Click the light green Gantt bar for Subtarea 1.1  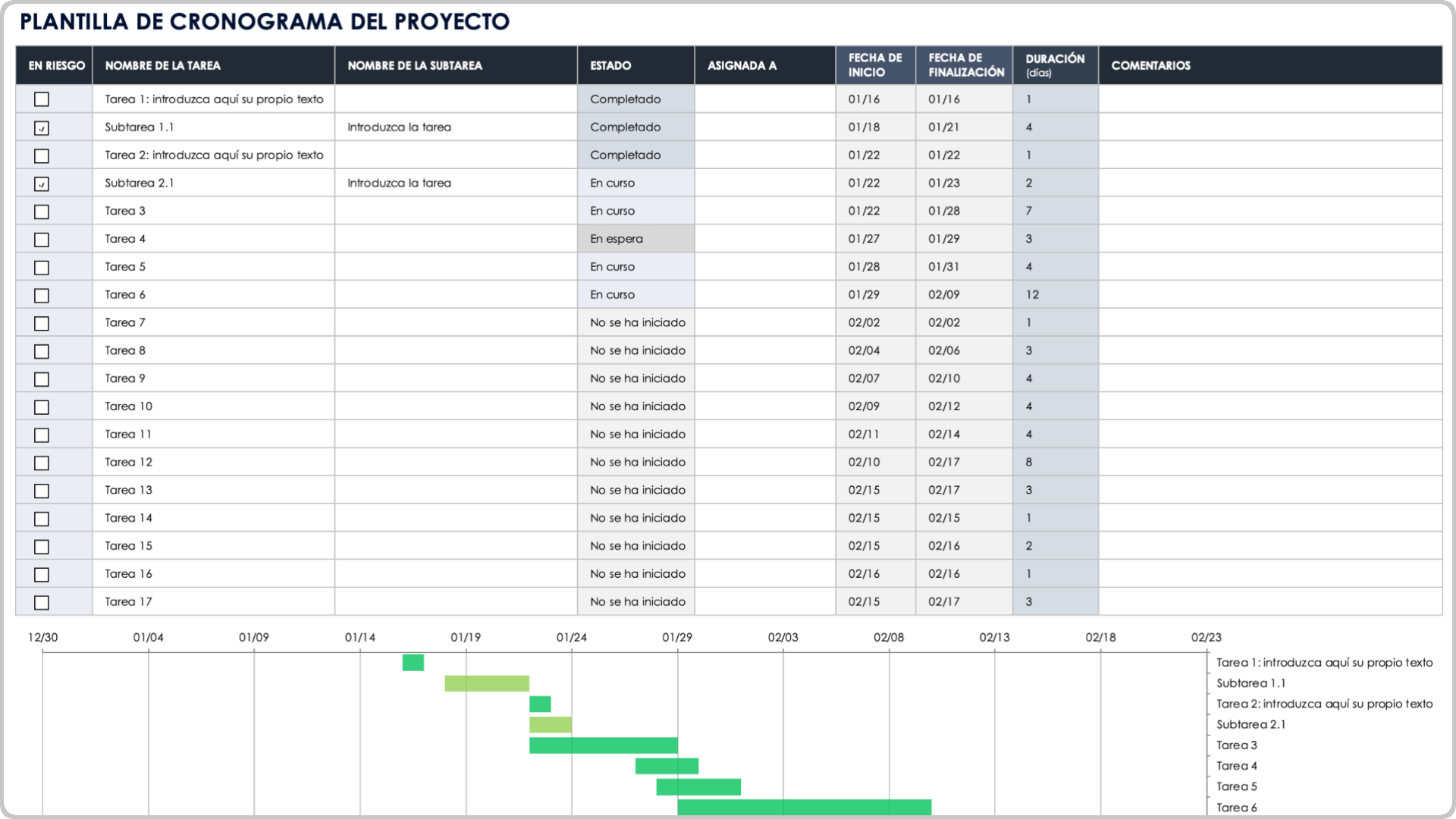pyautogui.click(x=487, y=683)
